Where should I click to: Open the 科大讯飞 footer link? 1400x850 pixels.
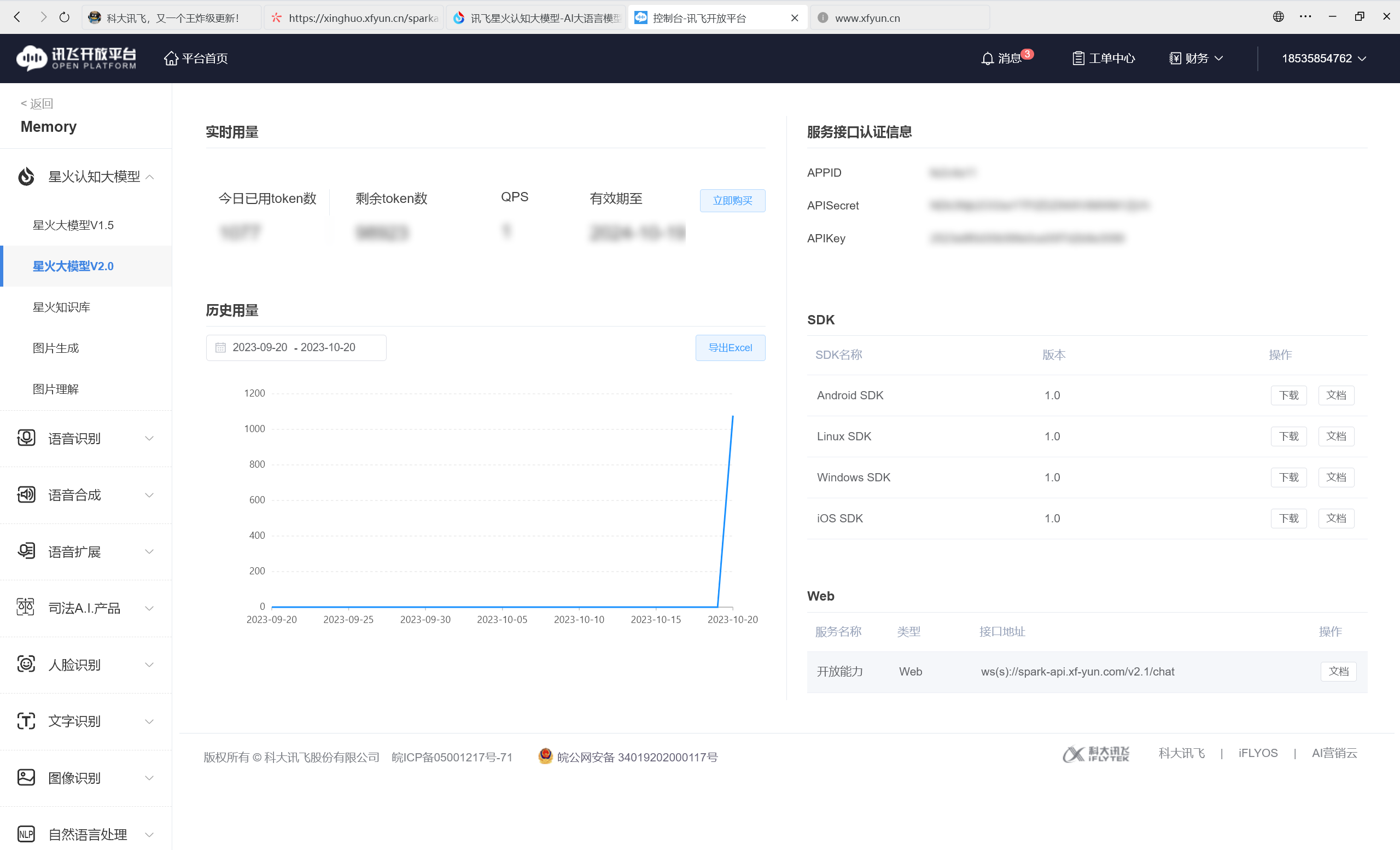[x=1182, y=753]
